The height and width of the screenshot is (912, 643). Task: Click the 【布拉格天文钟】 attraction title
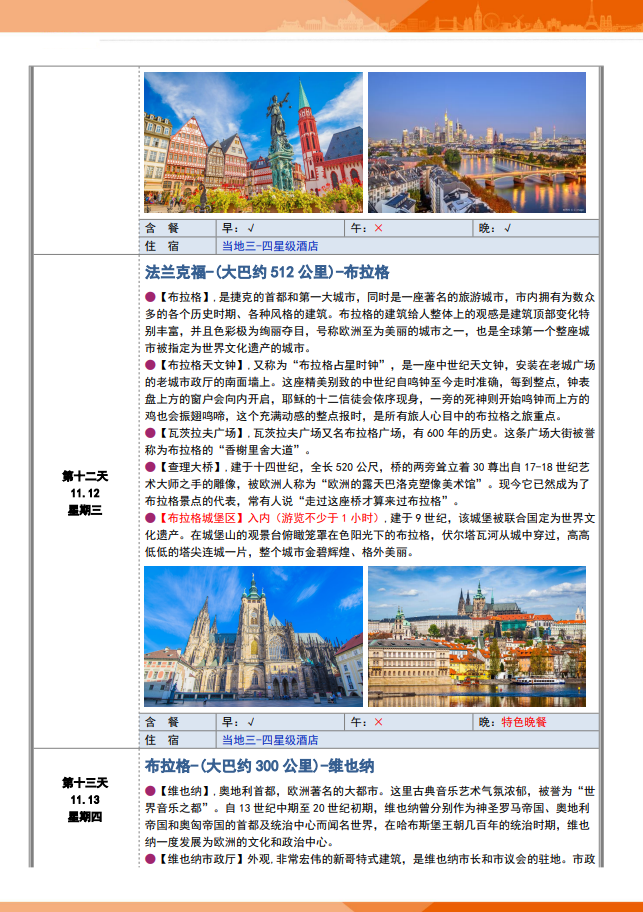202,365
